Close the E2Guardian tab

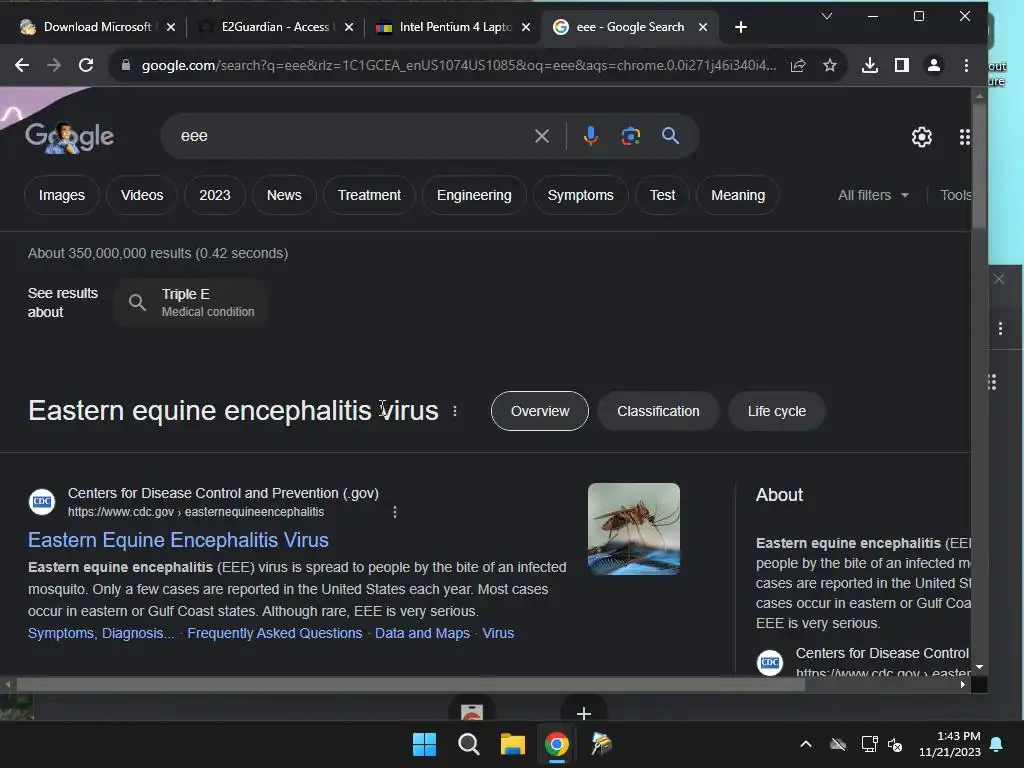click(349, 27)
